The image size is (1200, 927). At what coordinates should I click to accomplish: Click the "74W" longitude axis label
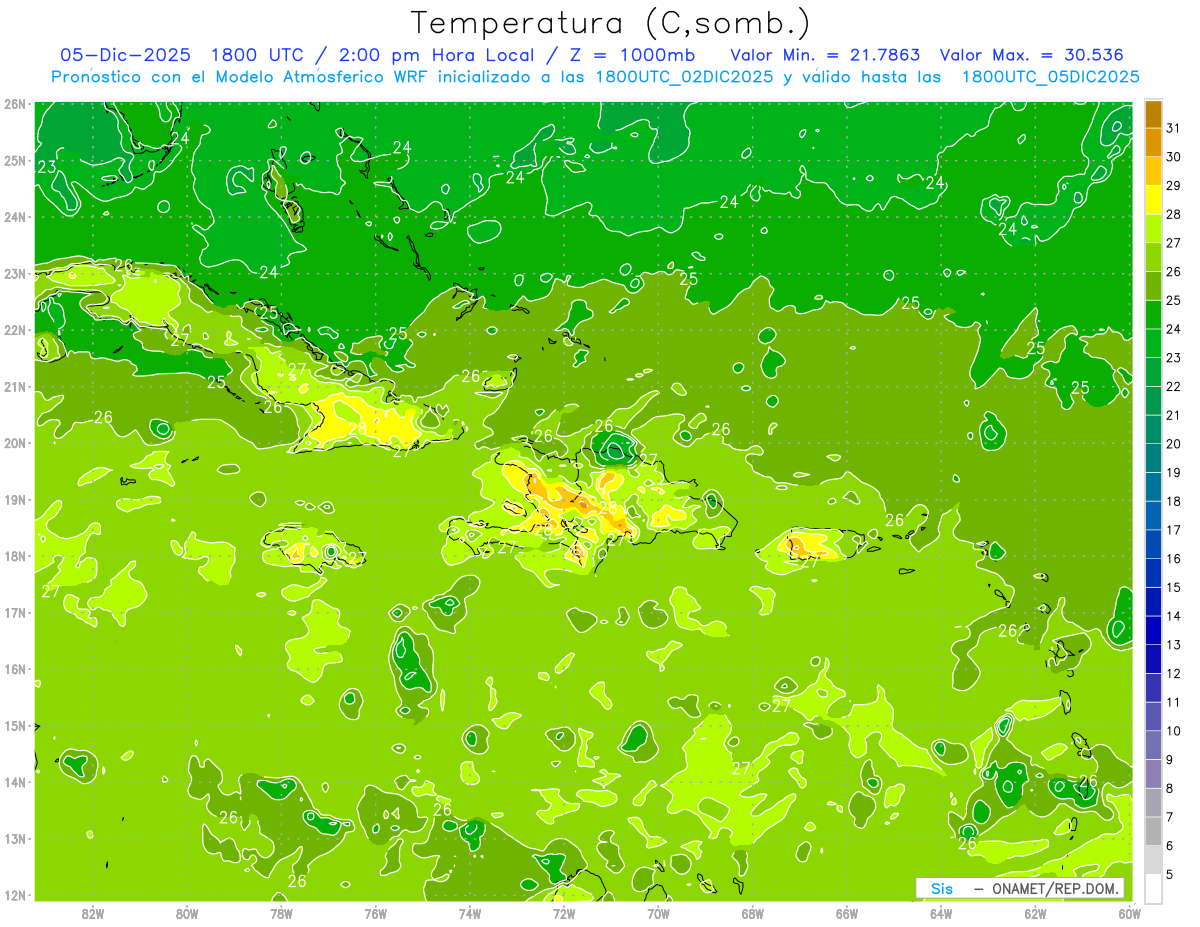470,913
